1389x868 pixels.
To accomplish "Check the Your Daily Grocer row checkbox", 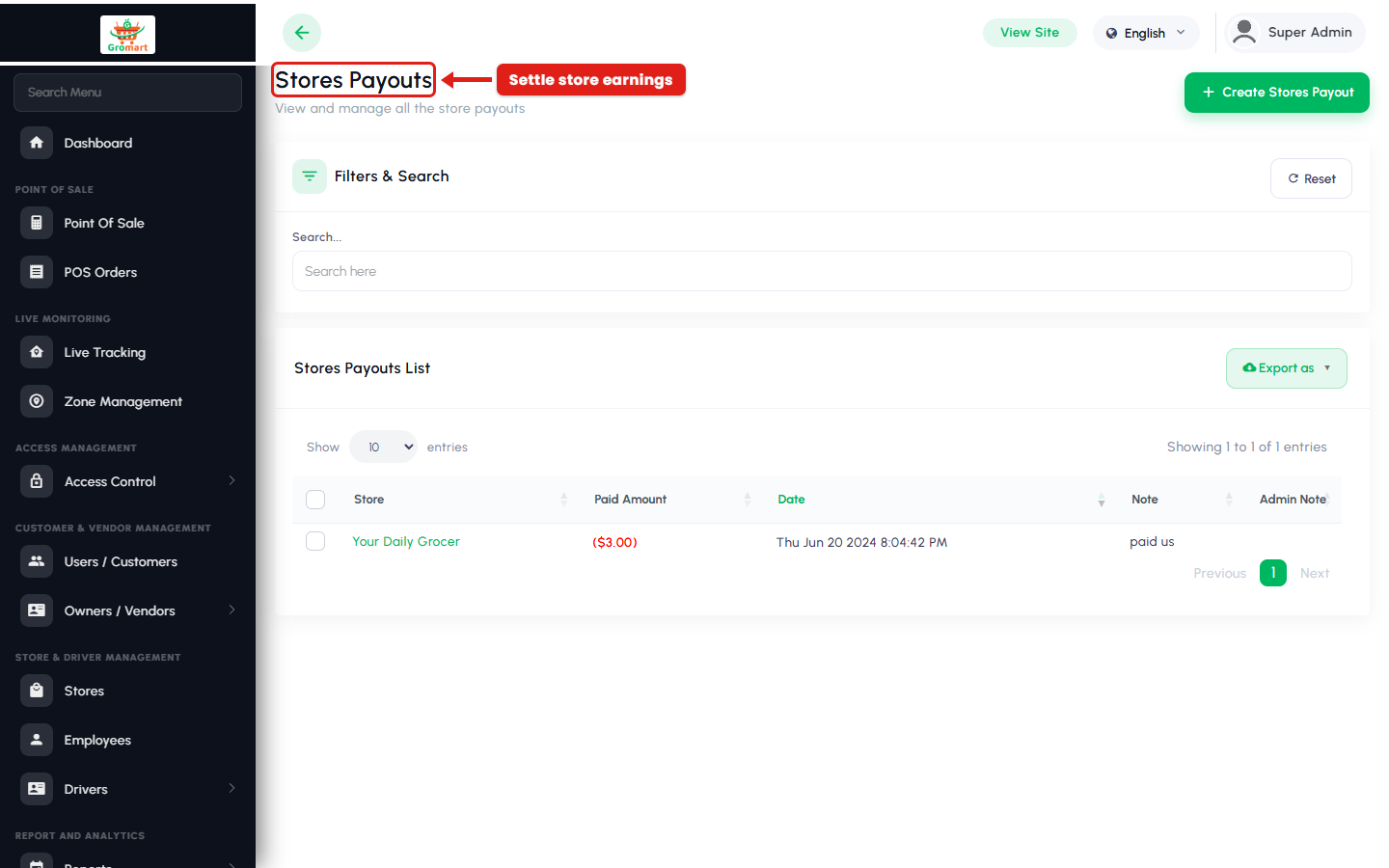I will [x=315, y=541].
